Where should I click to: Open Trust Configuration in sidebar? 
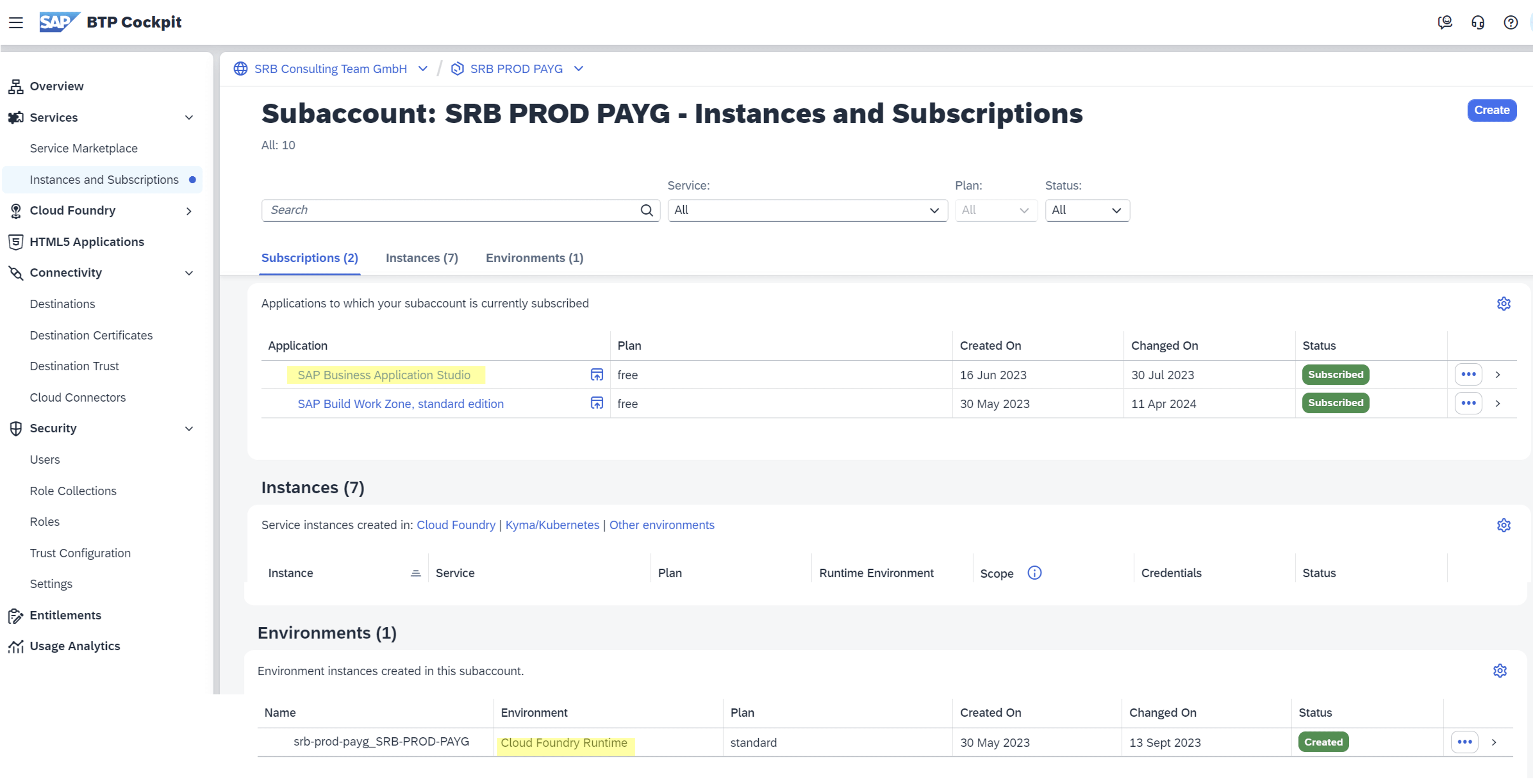click(80, 553)
